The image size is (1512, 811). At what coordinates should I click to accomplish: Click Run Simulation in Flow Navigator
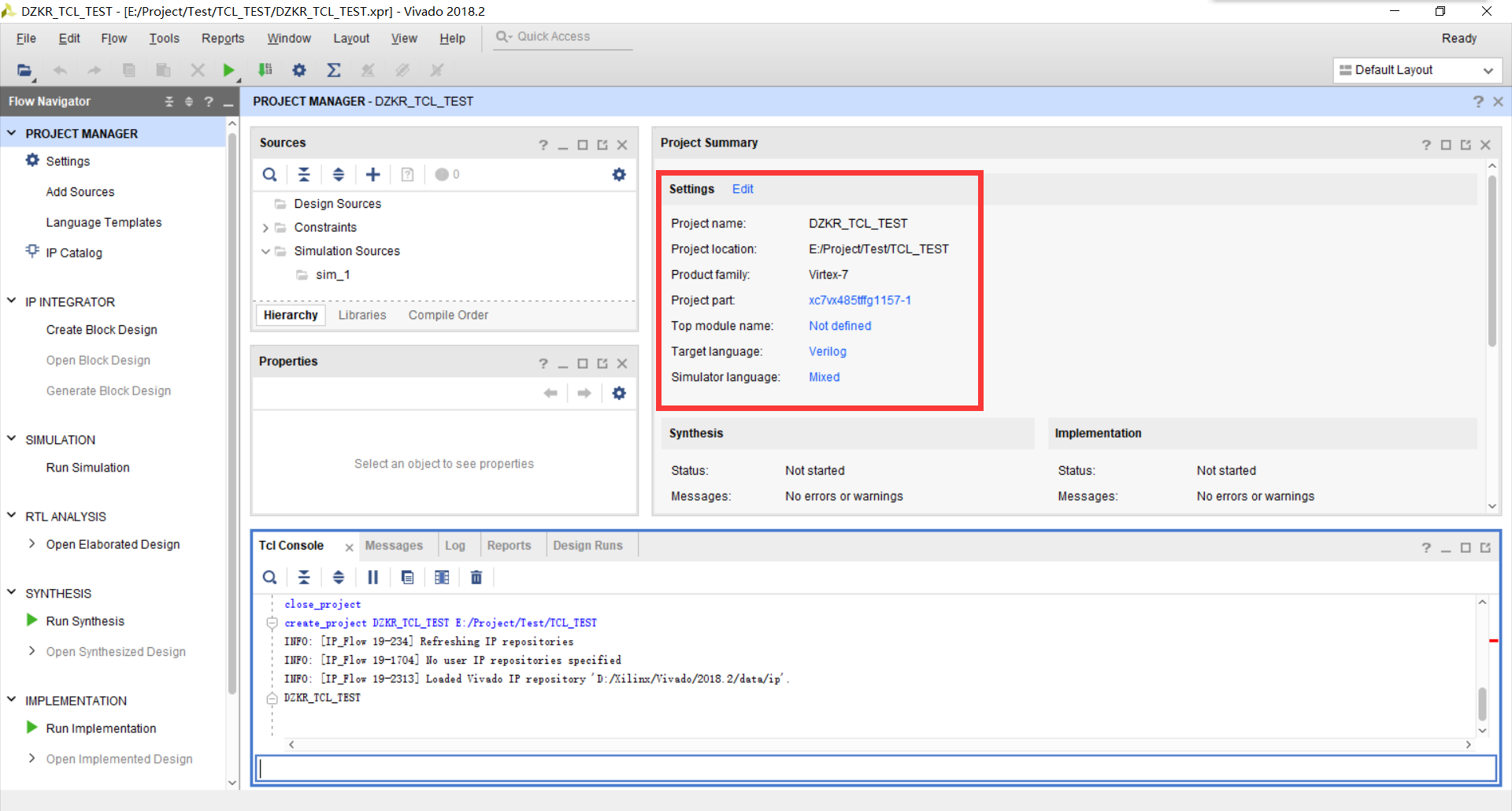(x=87, y=468)
